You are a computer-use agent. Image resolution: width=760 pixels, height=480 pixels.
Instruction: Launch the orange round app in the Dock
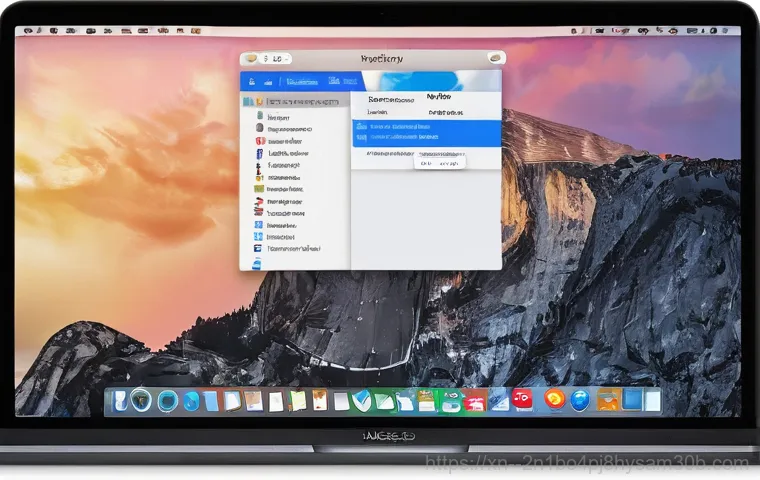tap(554, 400)
